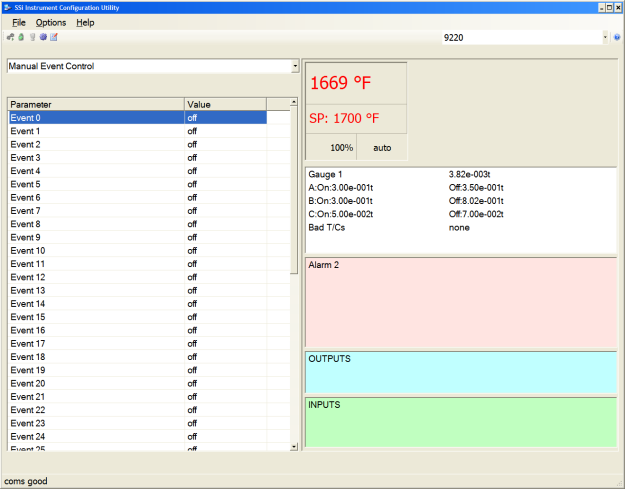This screenshot has height=489, width=625.
Task: Click the green icon in the toolbar
Action: [21, 37]
